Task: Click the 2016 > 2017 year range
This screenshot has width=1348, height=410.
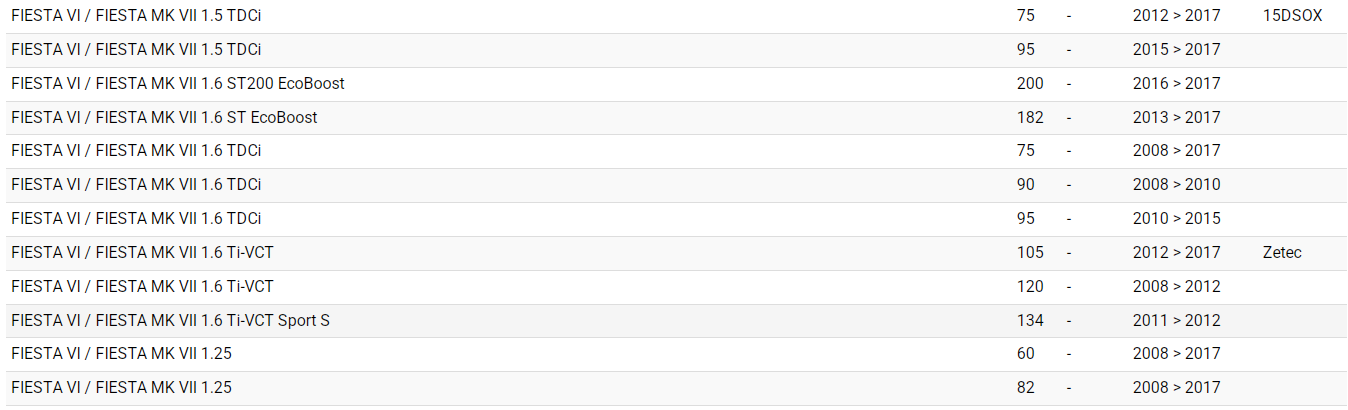Action: tap(1176, 84)
